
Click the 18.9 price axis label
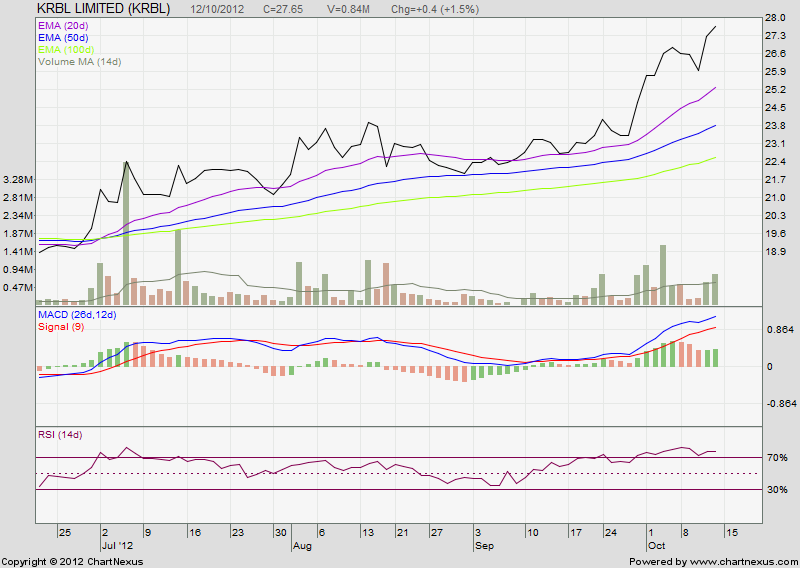coord(775,252)
